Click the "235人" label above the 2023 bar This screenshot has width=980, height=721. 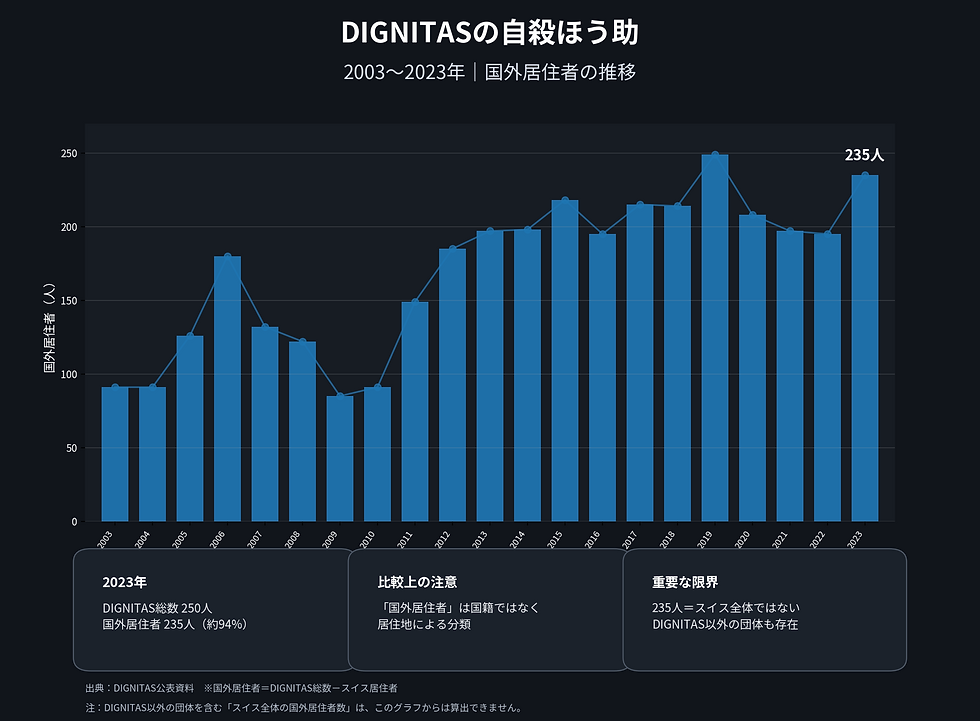864,154
